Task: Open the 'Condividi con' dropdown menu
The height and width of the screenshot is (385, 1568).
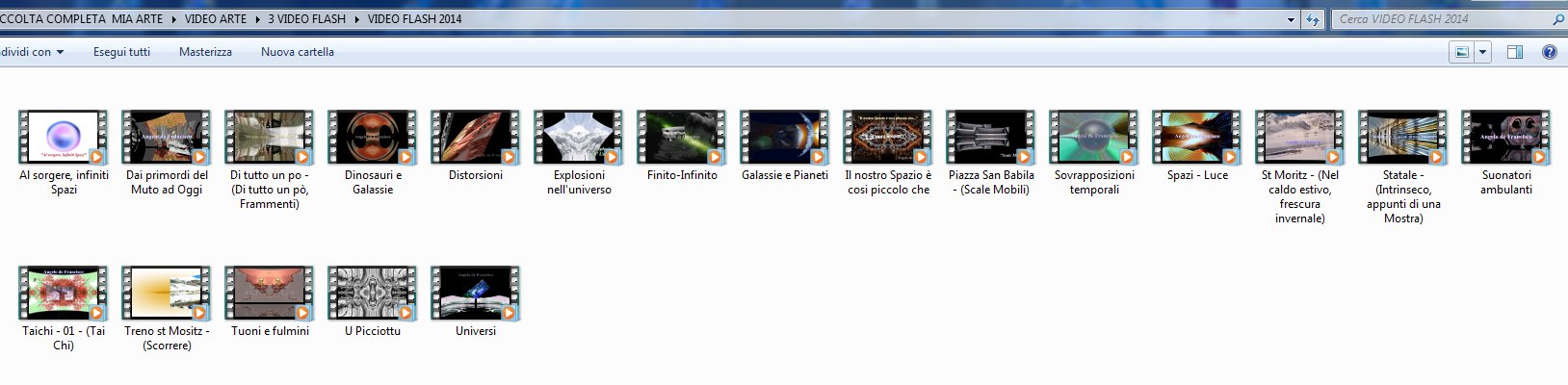Action: (x=32, y=52)
